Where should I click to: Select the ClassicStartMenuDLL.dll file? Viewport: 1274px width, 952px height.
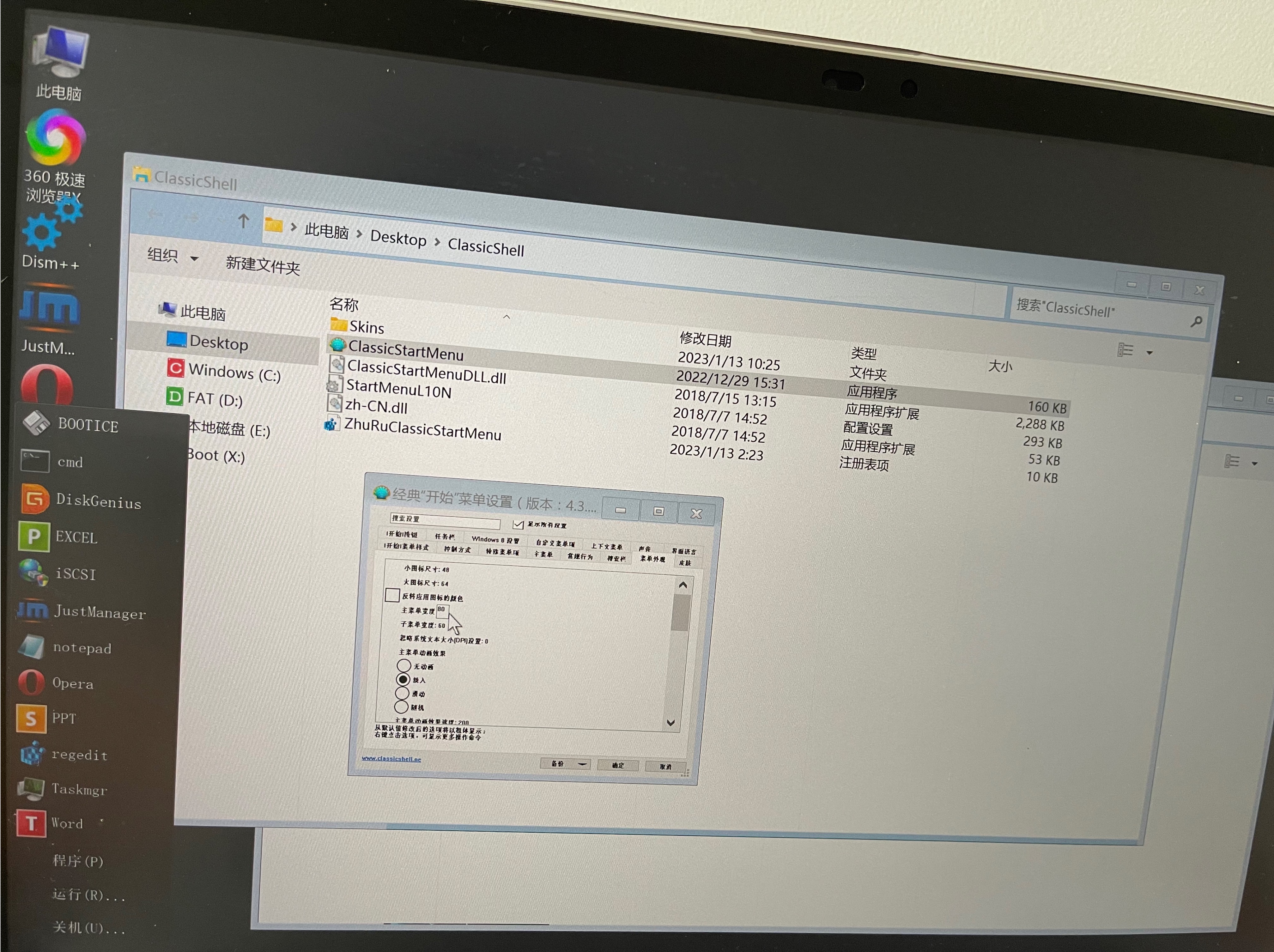click(x=418, y=372)
